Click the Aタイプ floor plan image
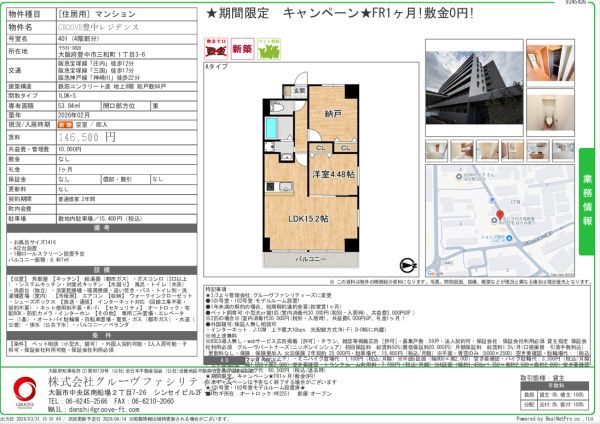 point(311,170)
